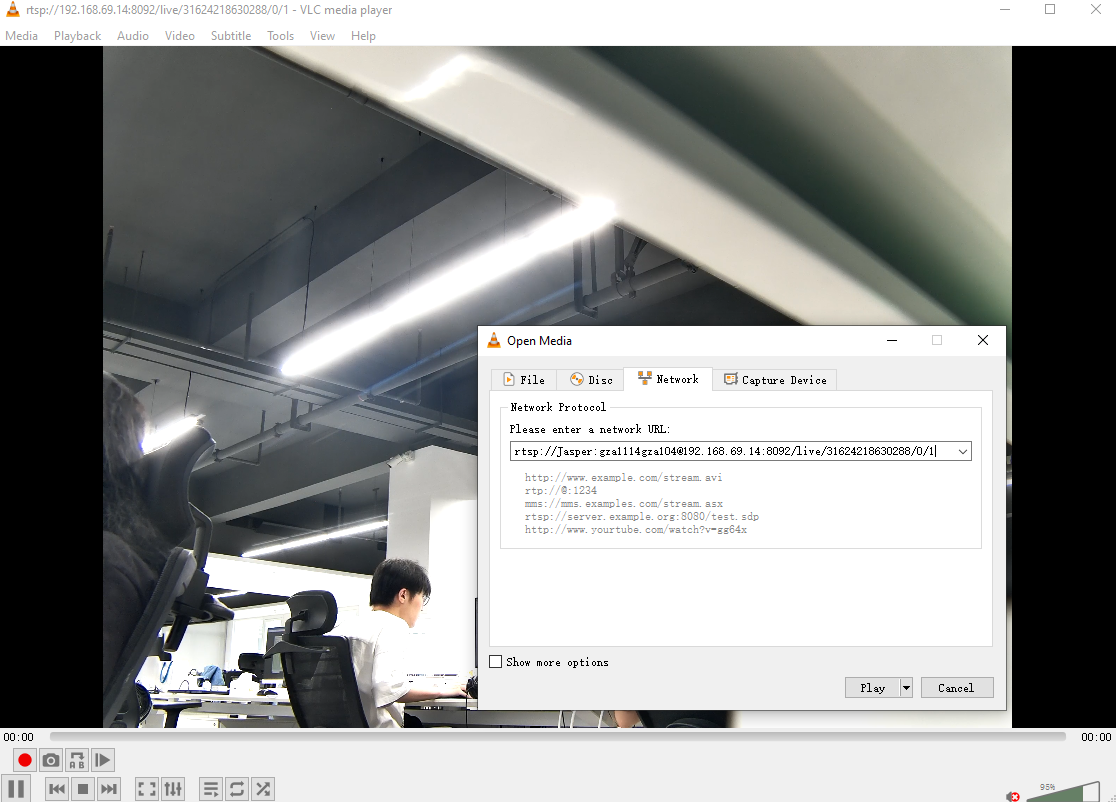Show the playlist view
The image size is (1116, 802).
pyautogui.click(x=211, y=788)
